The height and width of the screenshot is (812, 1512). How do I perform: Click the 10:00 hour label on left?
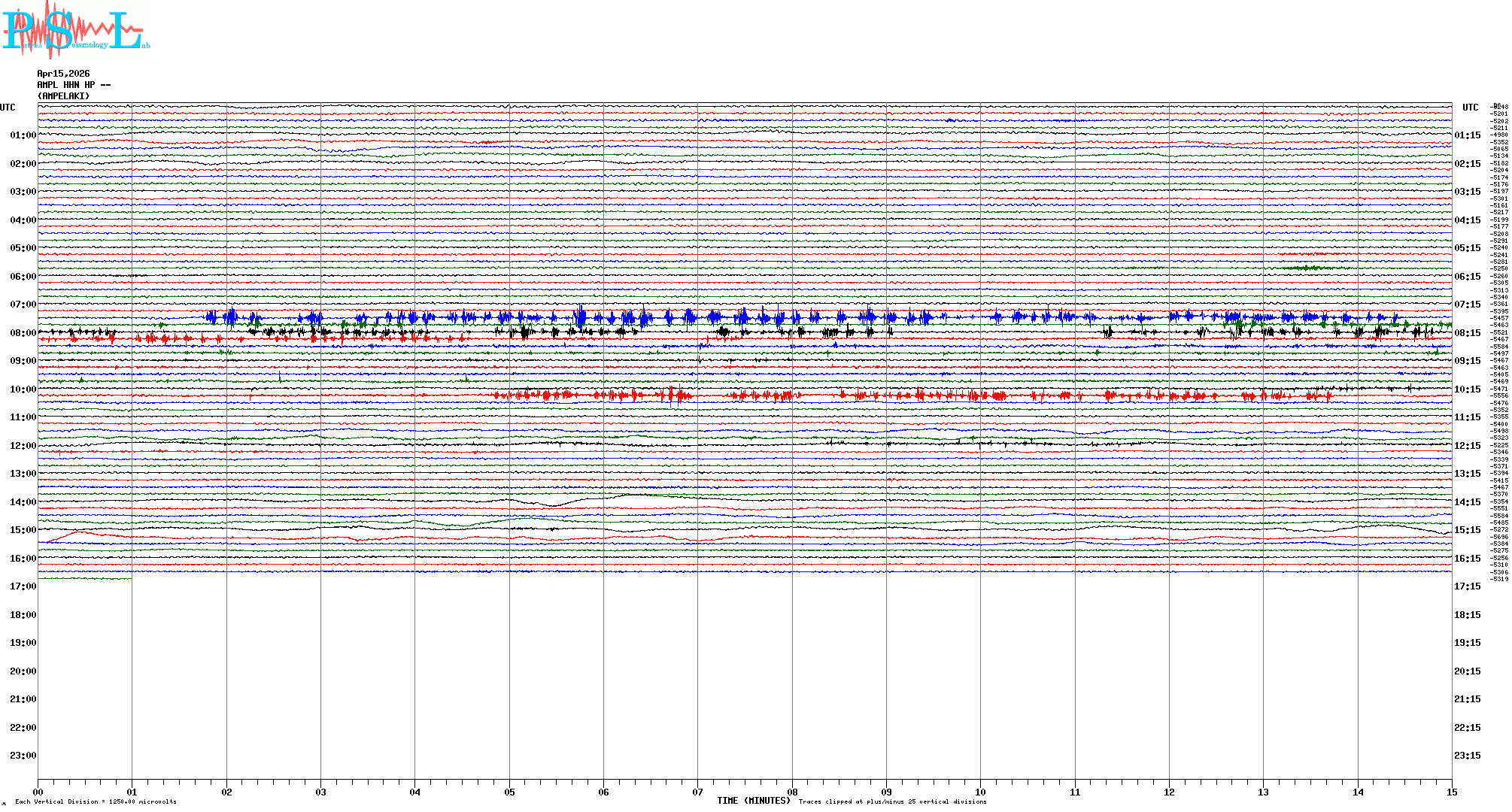tap(23, 389)
